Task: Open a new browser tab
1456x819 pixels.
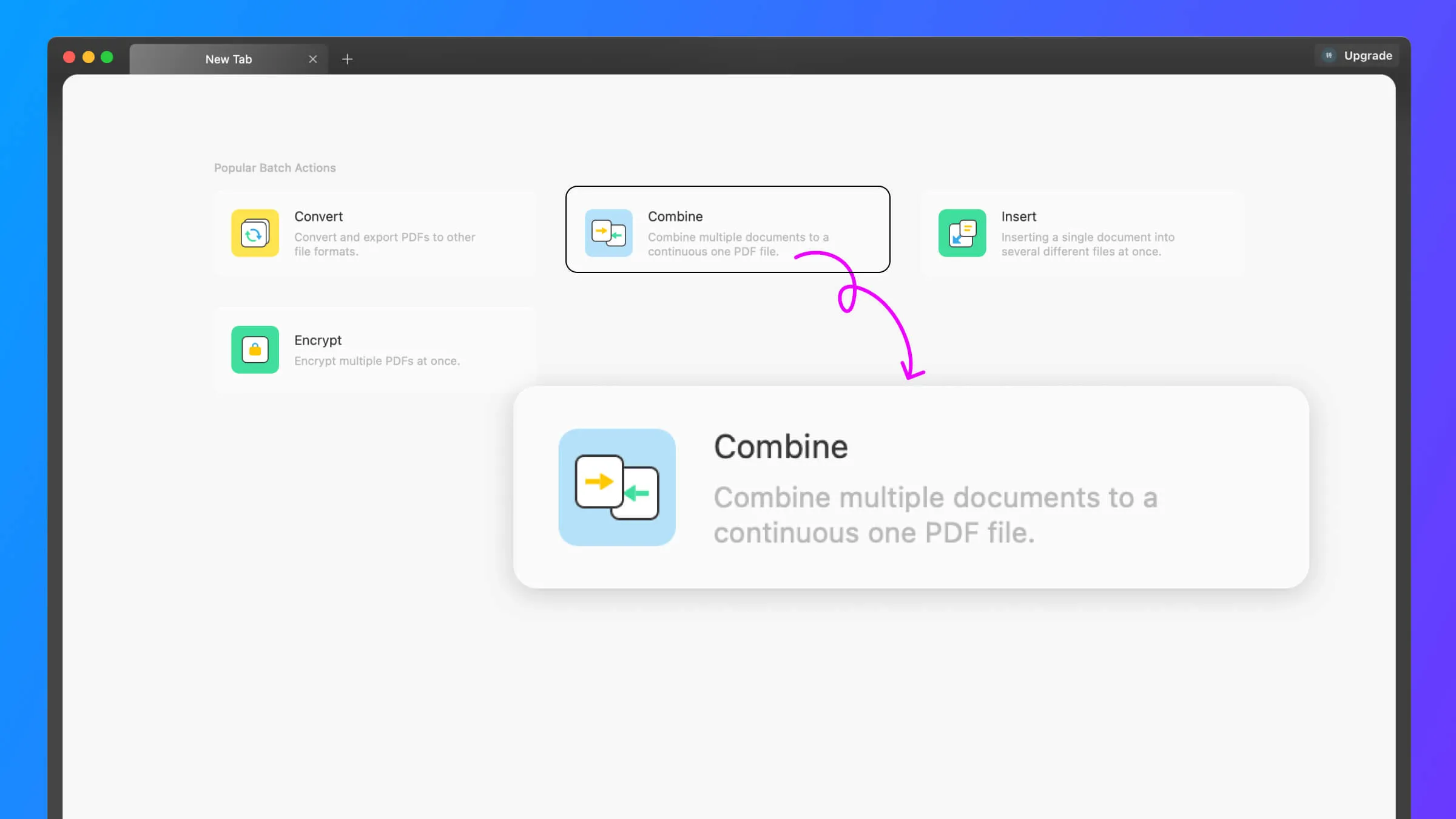Action: click(x=347, y=59)
